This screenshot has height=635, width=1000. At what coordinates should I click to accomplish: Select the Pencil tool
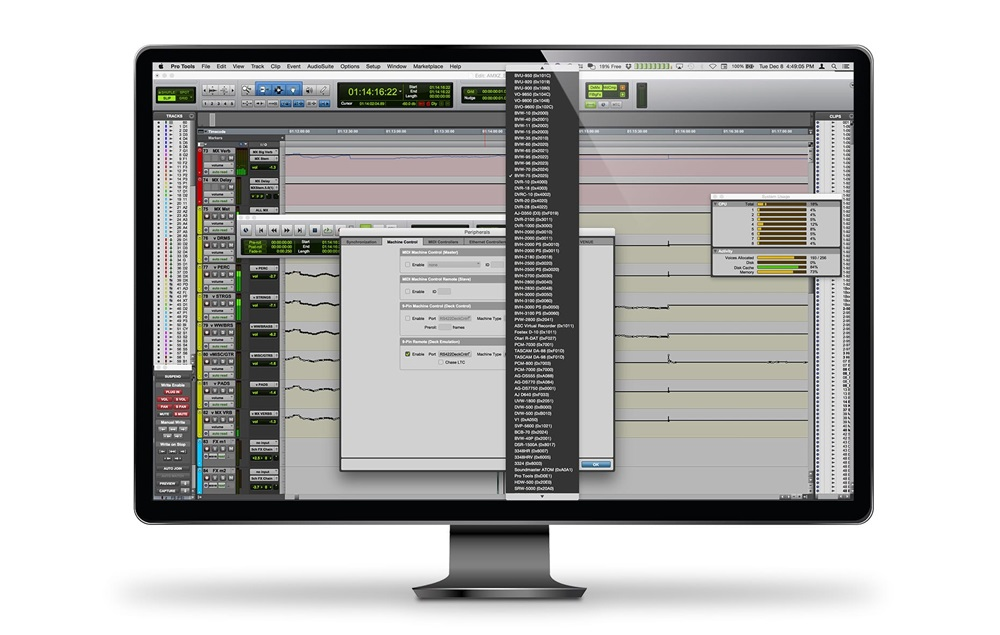point(323,91)
